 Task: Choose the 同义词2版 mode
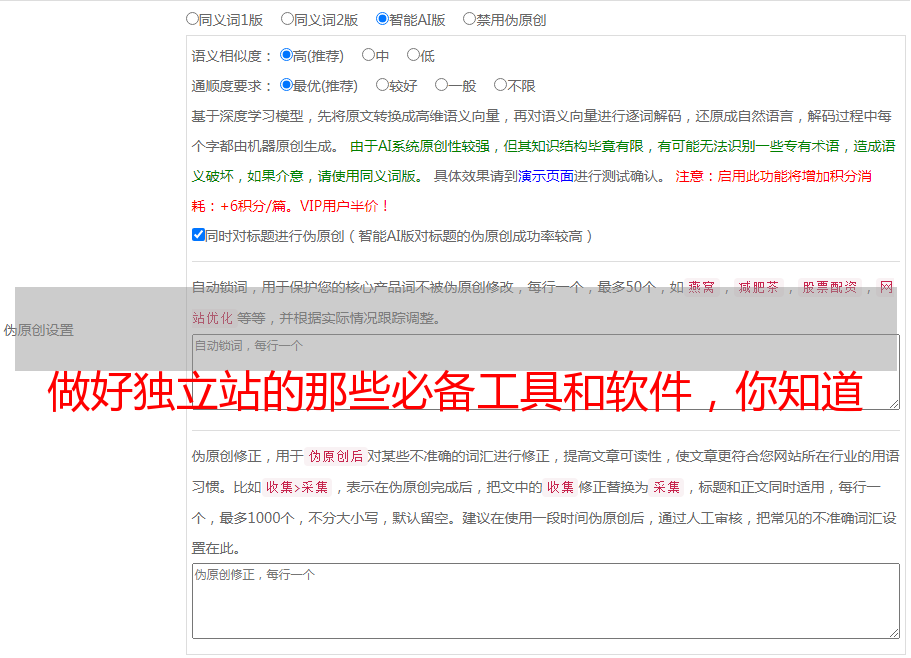288,18
